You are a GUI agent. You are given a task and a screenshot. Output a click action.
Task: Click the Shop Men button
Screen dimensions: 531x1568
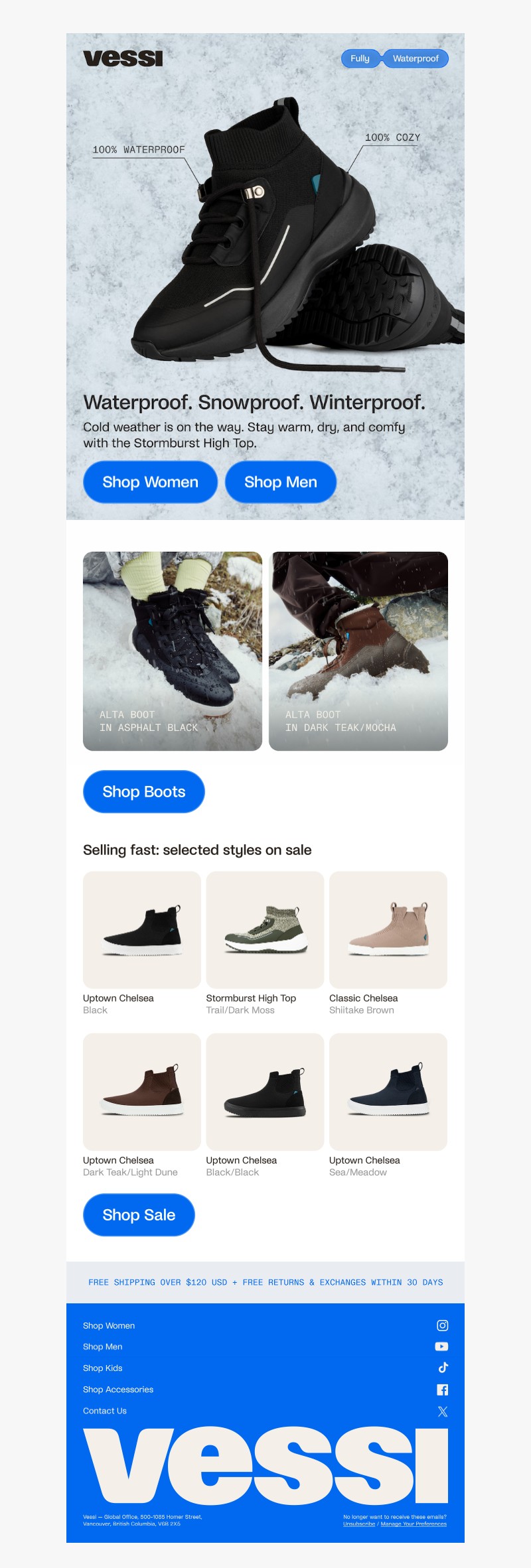pyautogui.click(x=280, y=482)
